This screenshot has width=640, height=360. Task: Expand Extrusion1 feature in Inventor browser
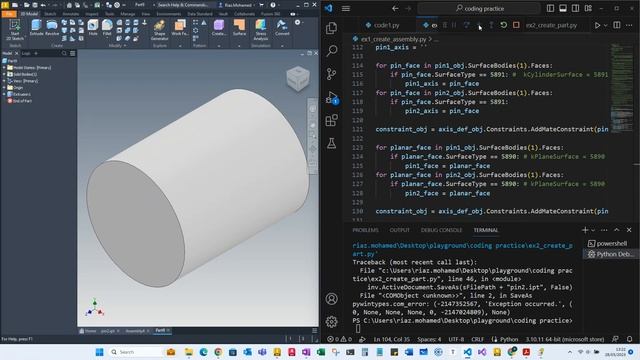click(4, 94)
